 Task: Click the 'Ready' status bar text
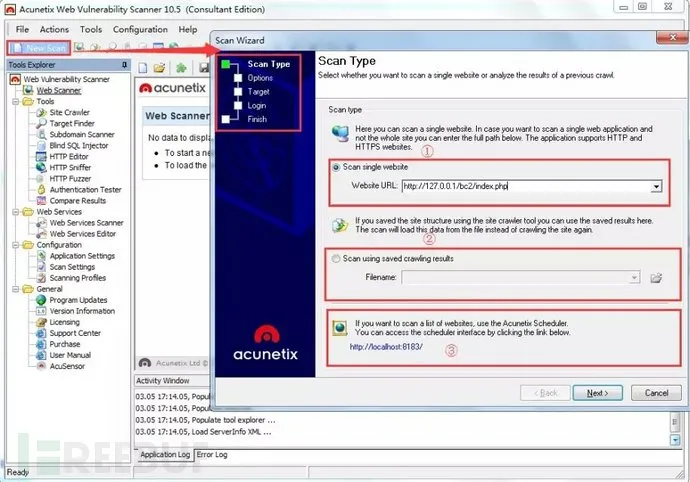[18, 472]
